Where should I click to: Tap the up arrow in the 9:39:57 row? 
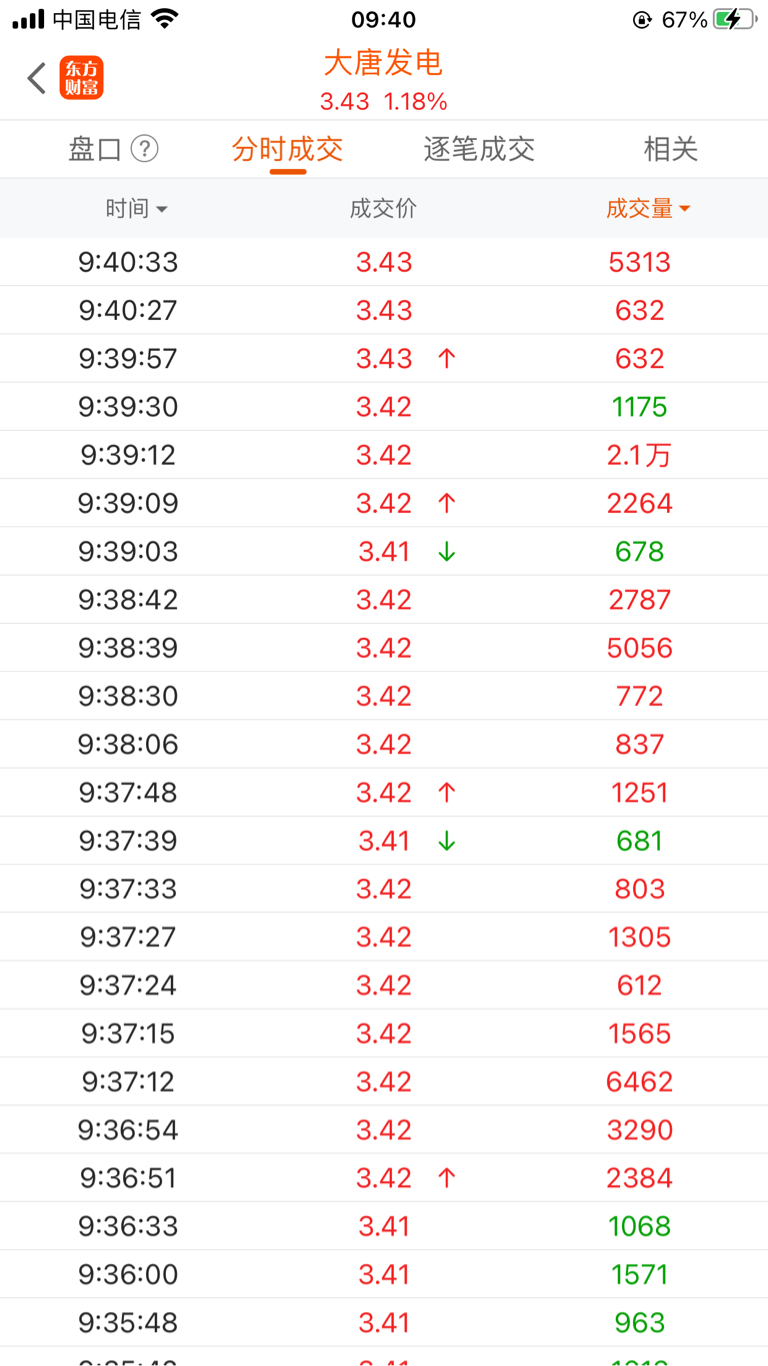click(x=447, y=358)
